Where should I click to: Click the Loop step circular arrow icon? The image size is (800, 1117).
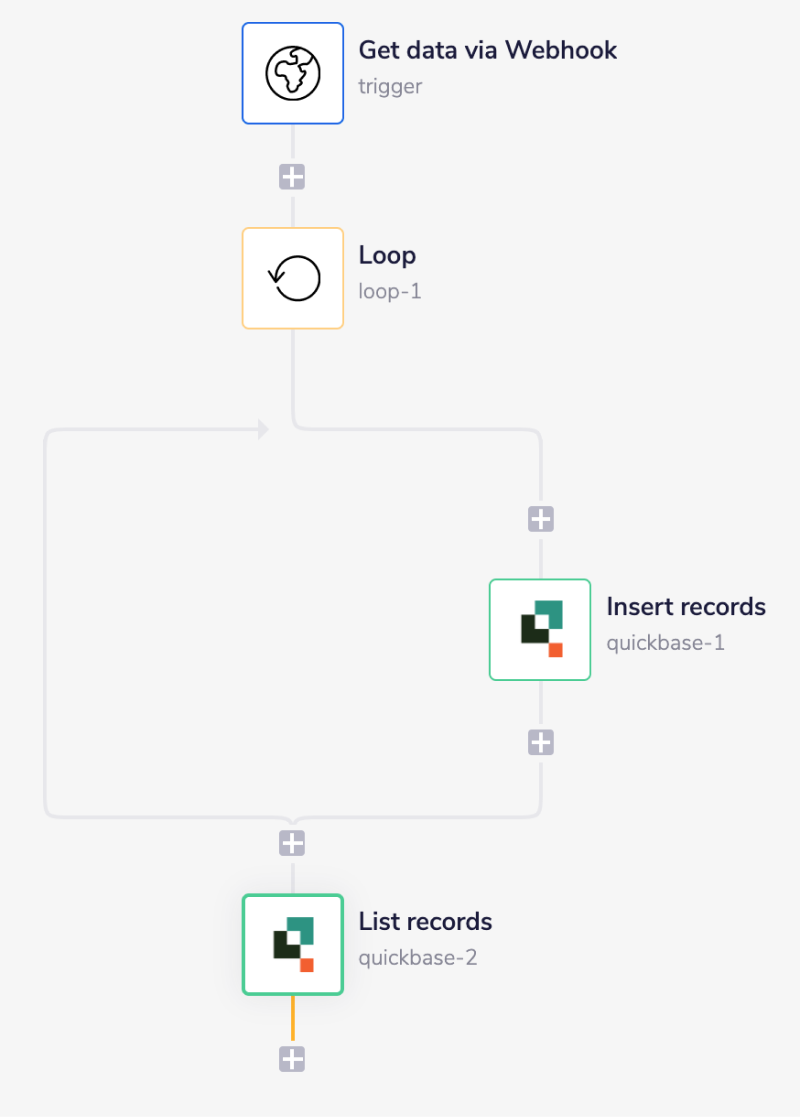tap(292, 278)
